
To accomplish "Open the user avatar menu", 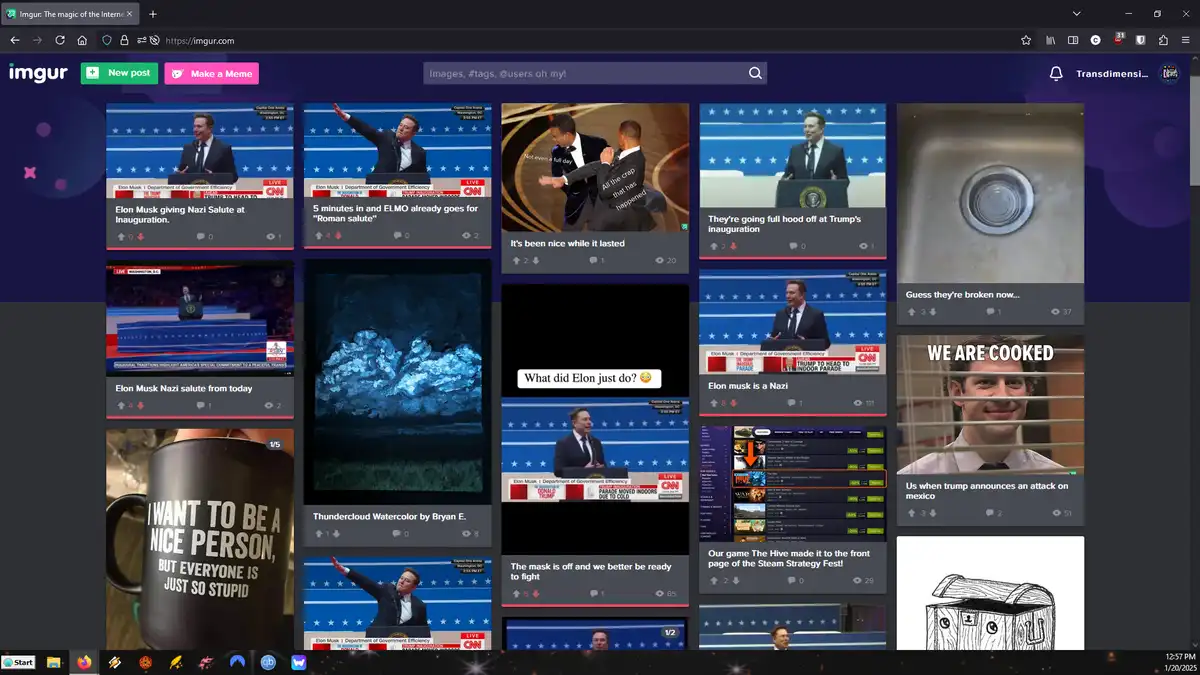I will coord(1169,74).
